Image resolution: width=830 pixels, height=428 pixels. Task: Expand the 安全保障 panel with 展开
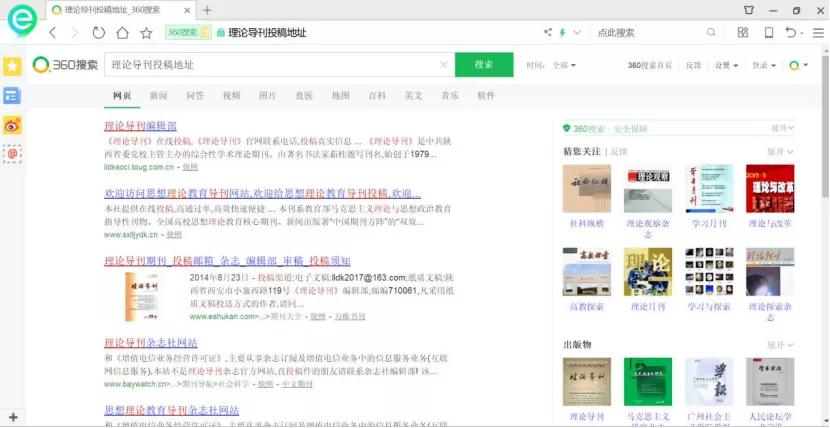(782, 129)
